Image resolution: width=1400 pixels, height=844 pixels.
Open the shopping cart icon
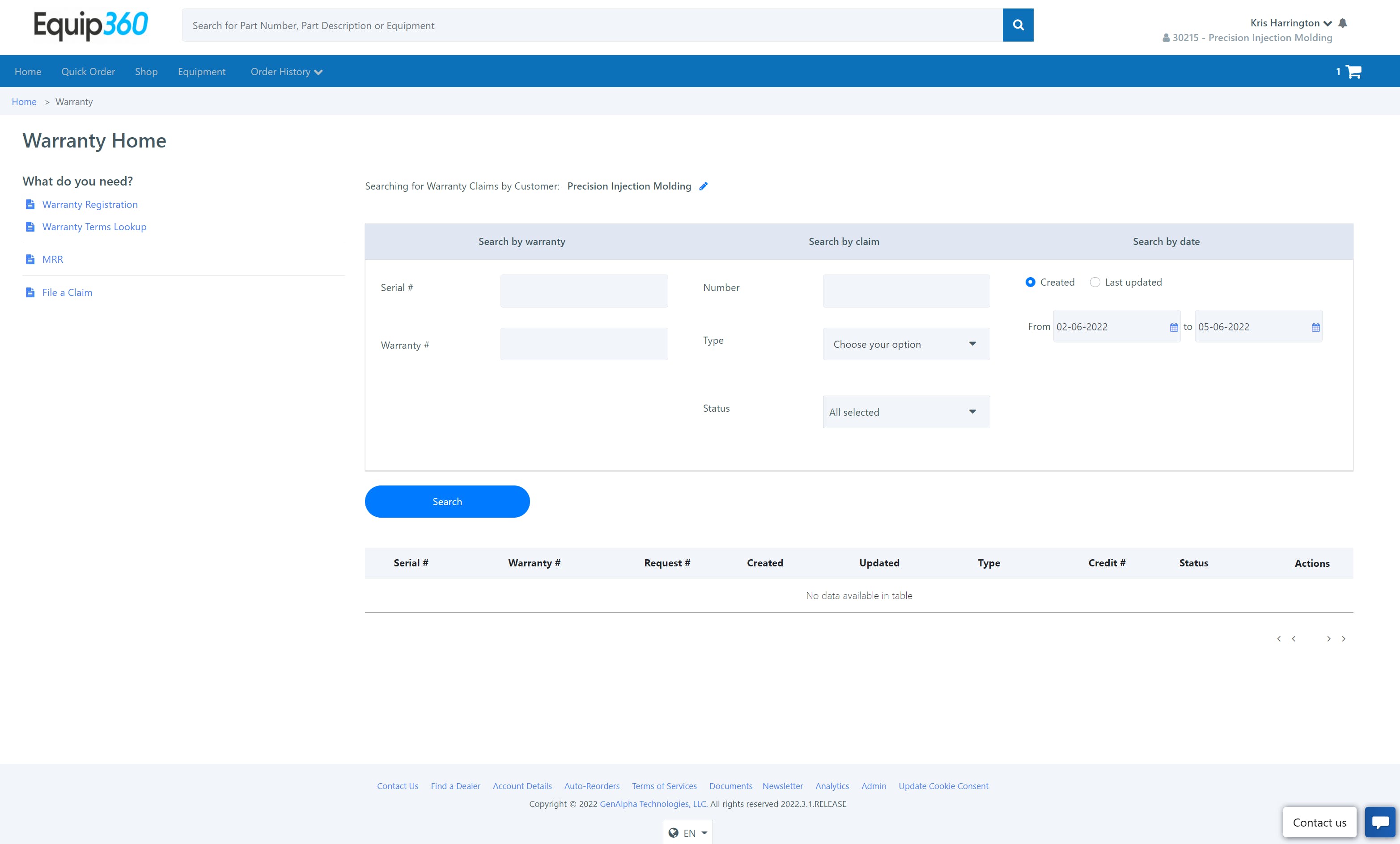1353,72
